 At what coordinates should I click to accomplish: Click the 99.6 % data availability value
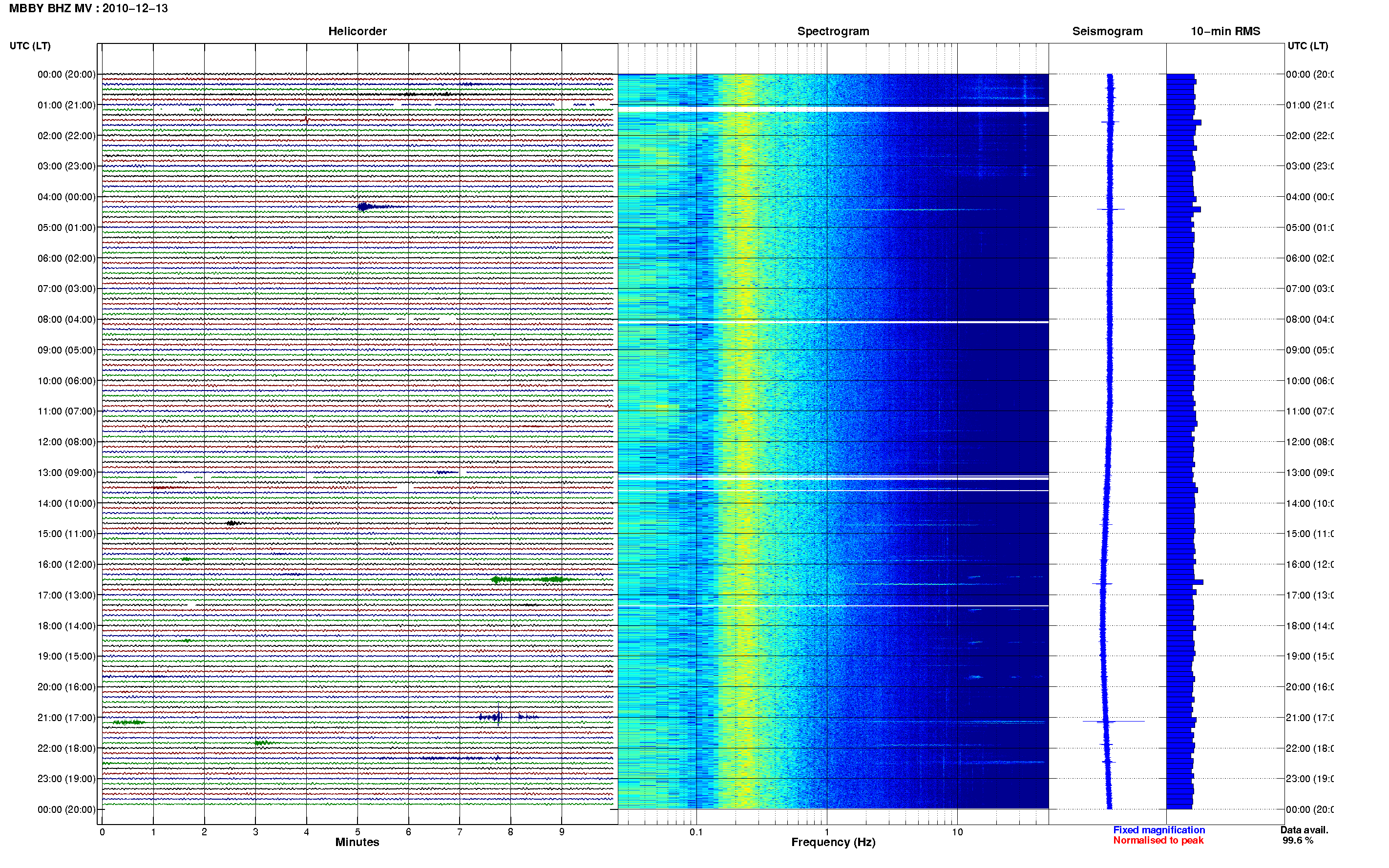click(1298, 841)
